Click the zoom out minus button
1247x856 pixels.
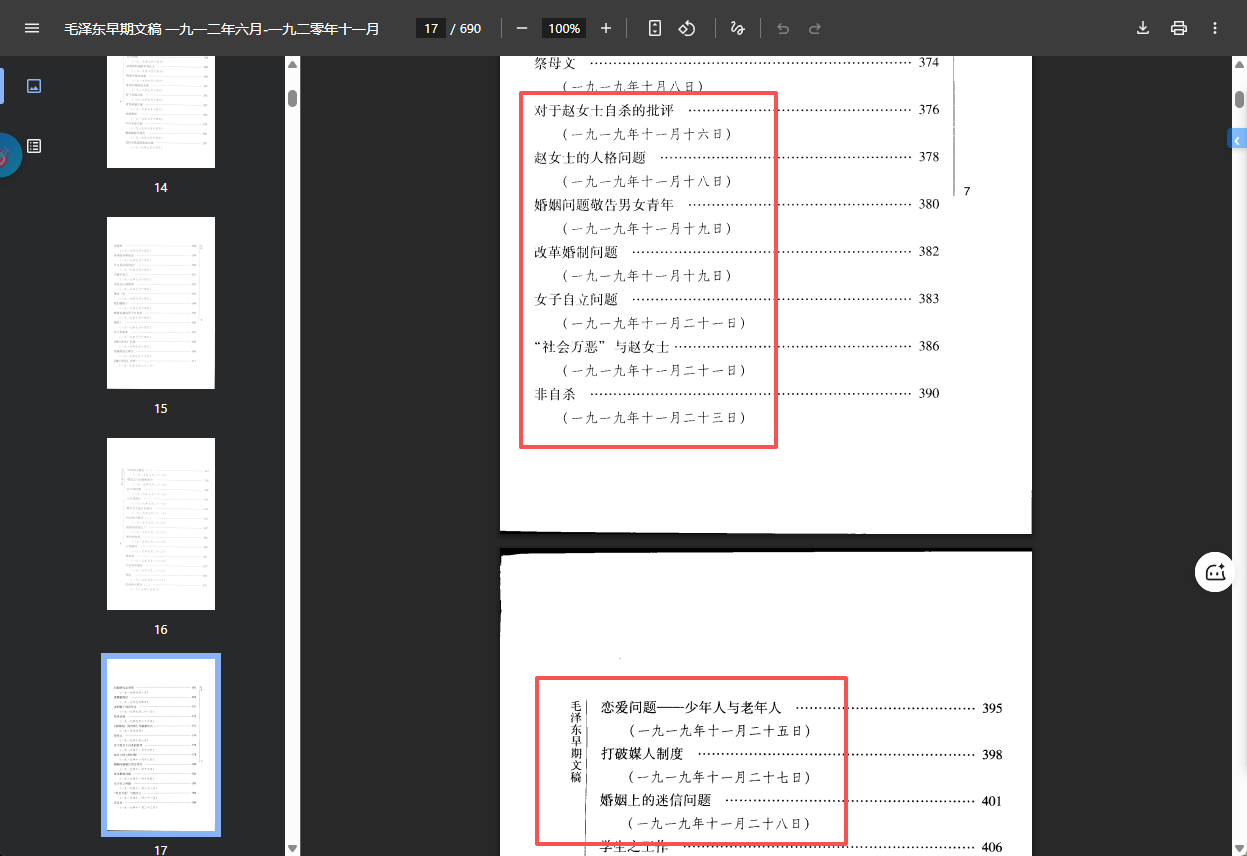coord(522,28)
